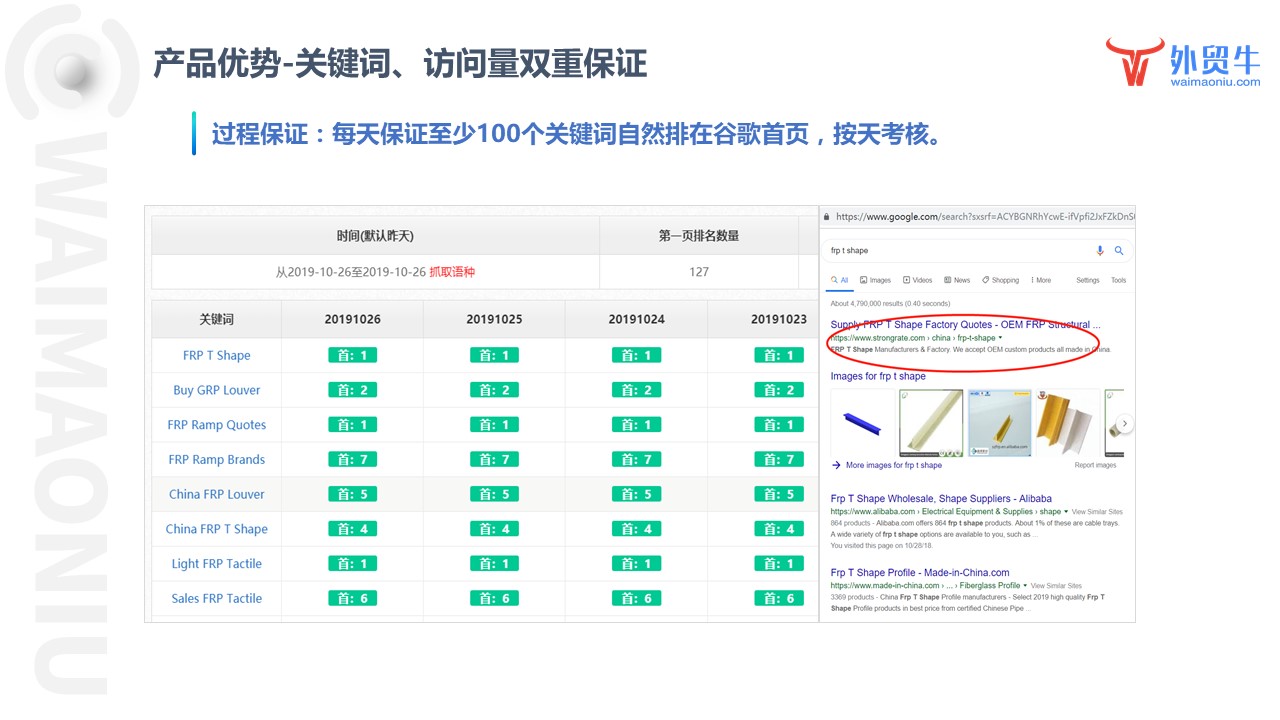Viewport: 1280px width, 720px height.
Task: Click next arrow in image carousel
Action: coord(1124,424)
